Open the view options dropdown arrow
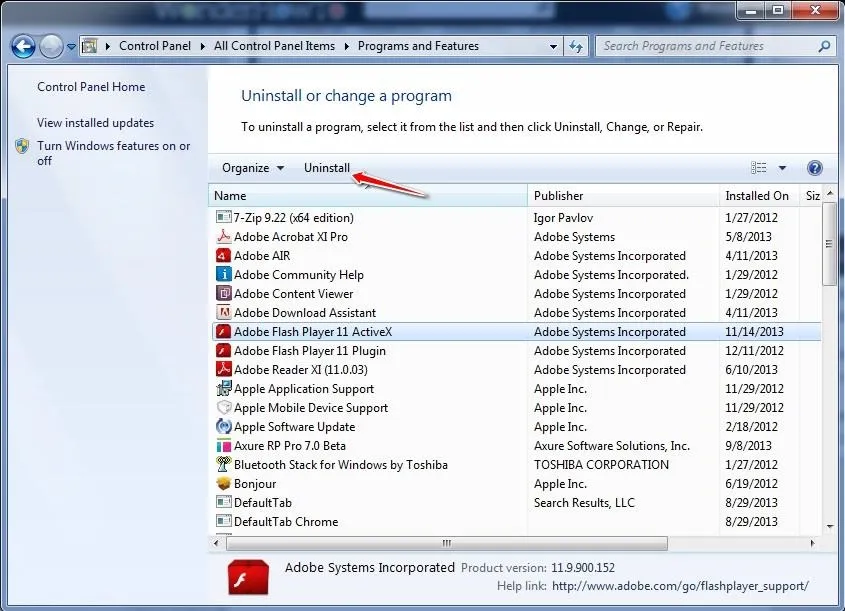The width and height of the screenshot is (845, 611). [782, 168]
